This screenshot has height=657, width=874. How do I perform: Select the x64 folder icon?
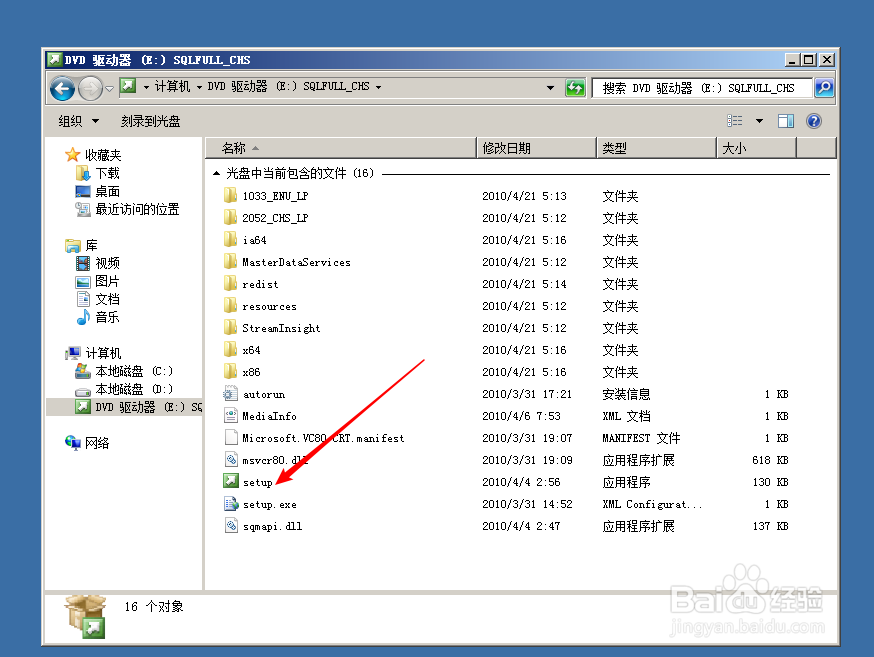coord(230,349)
